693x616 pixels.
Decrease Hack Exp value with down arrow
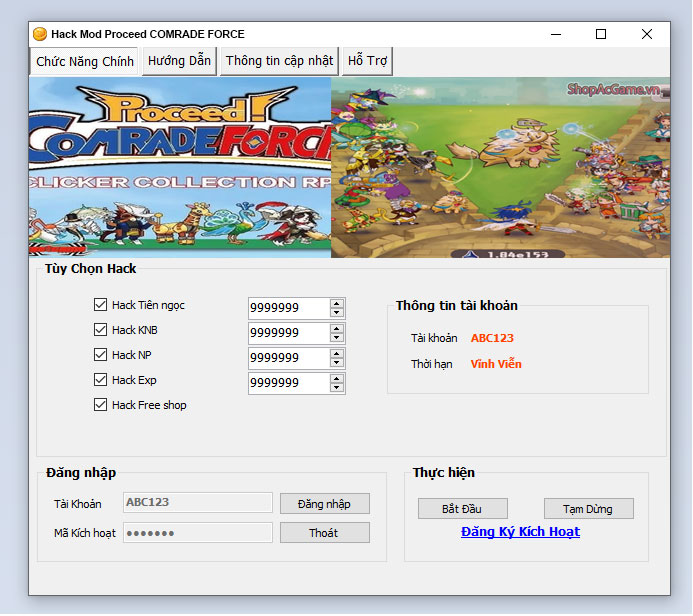tap(337, 388)
